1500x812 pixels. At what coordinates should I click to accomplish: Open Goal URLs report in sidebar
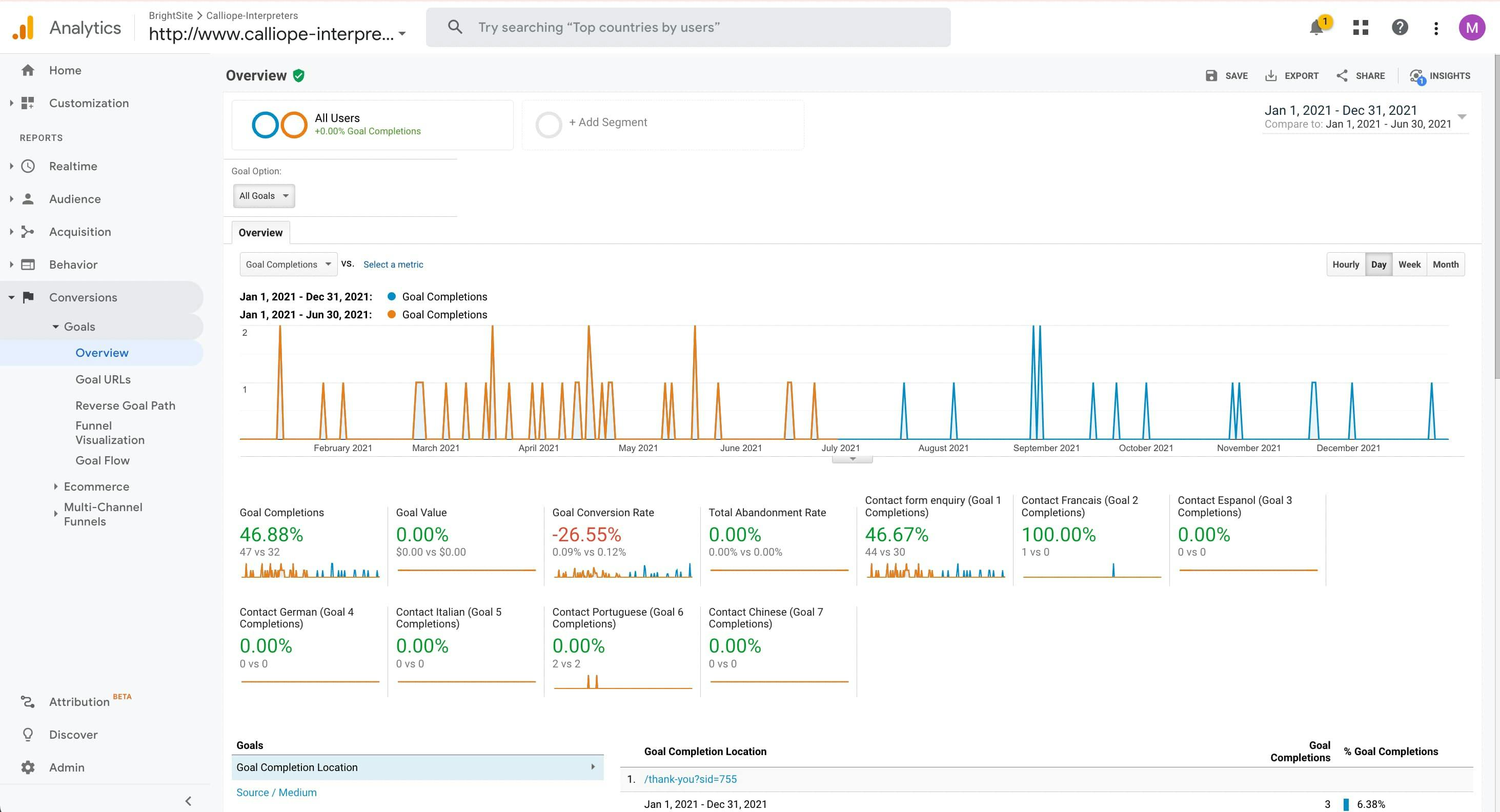103,379
